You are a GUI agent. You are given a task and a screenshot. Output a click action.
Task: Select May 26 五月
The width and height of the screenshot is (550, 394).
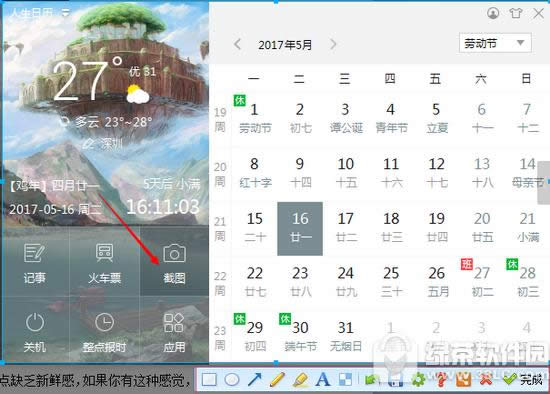[x=436, y=282]
